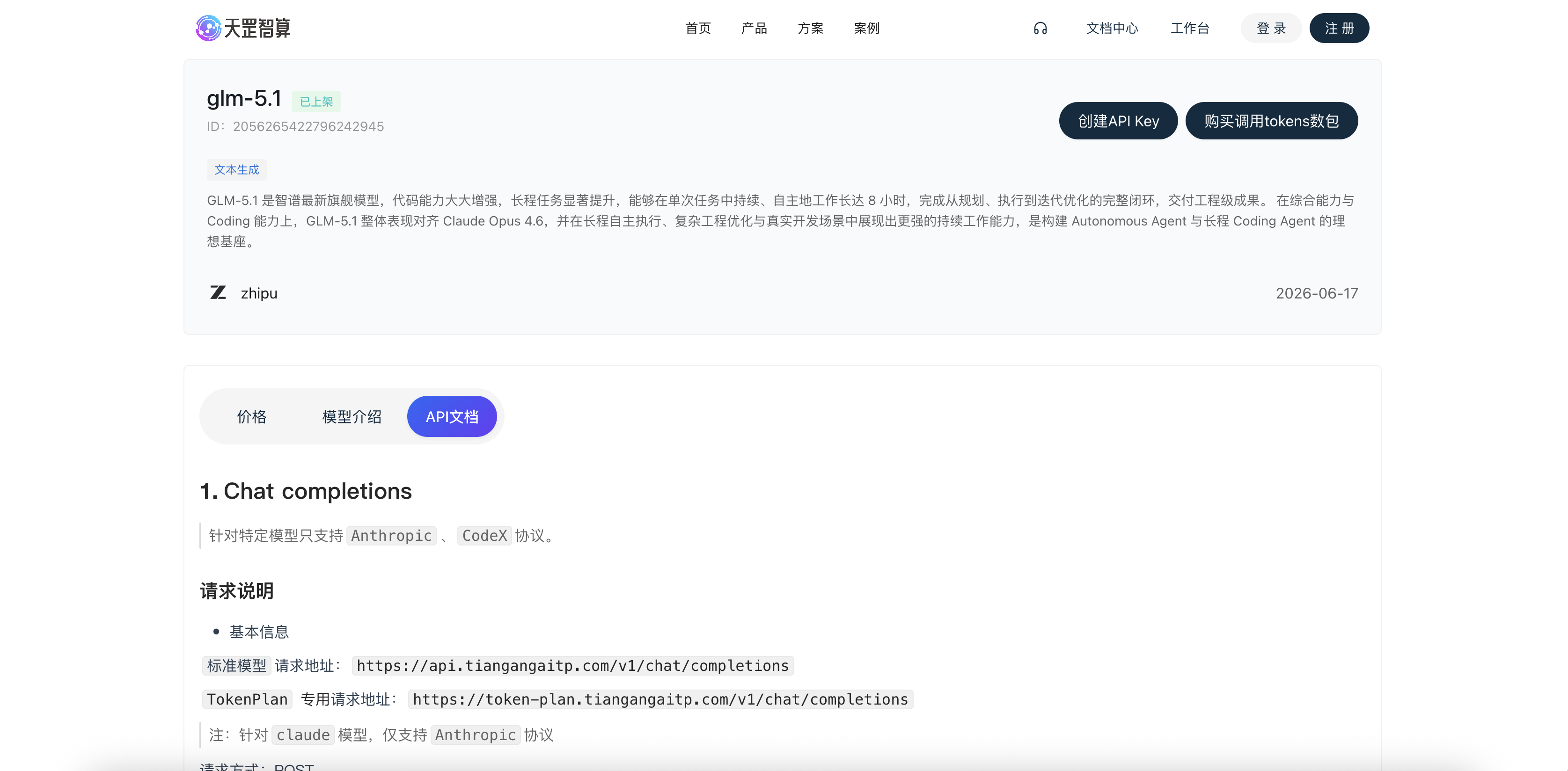Screen dimensions: 1568x771
Task: Open customer support headset icon
Action: (1040, 29)
